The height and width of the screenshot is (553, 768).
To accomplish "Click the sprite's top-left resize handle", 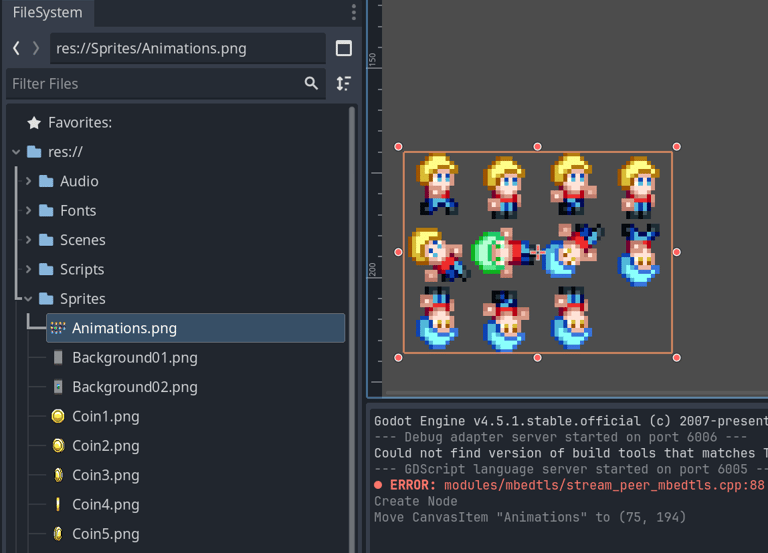I will (398, 146).
